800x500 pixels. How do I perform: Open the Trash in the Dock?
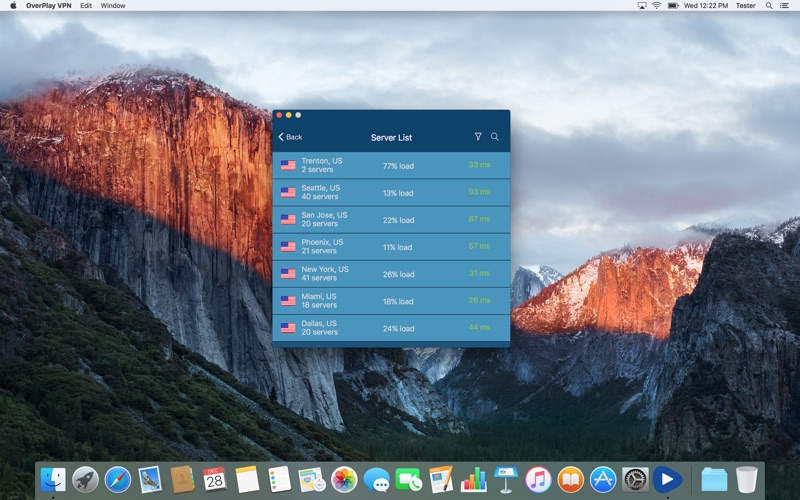(747, 480)
